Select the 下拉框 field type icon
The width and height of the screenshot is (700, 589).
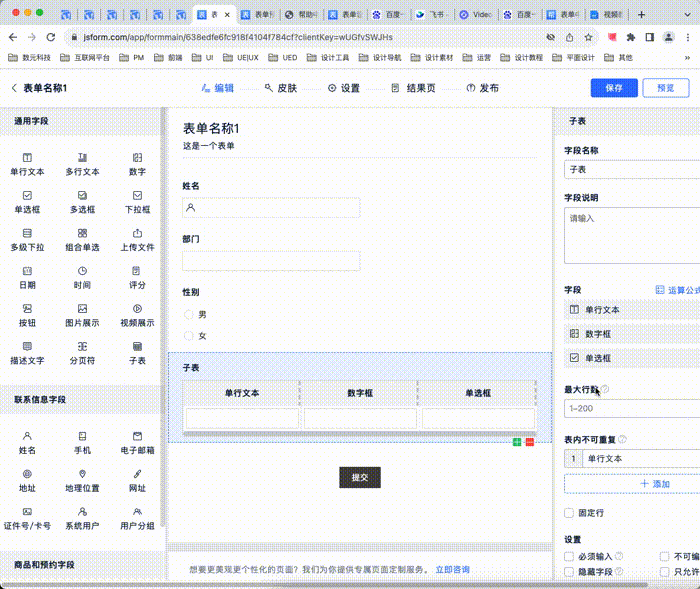click(137, 201)
